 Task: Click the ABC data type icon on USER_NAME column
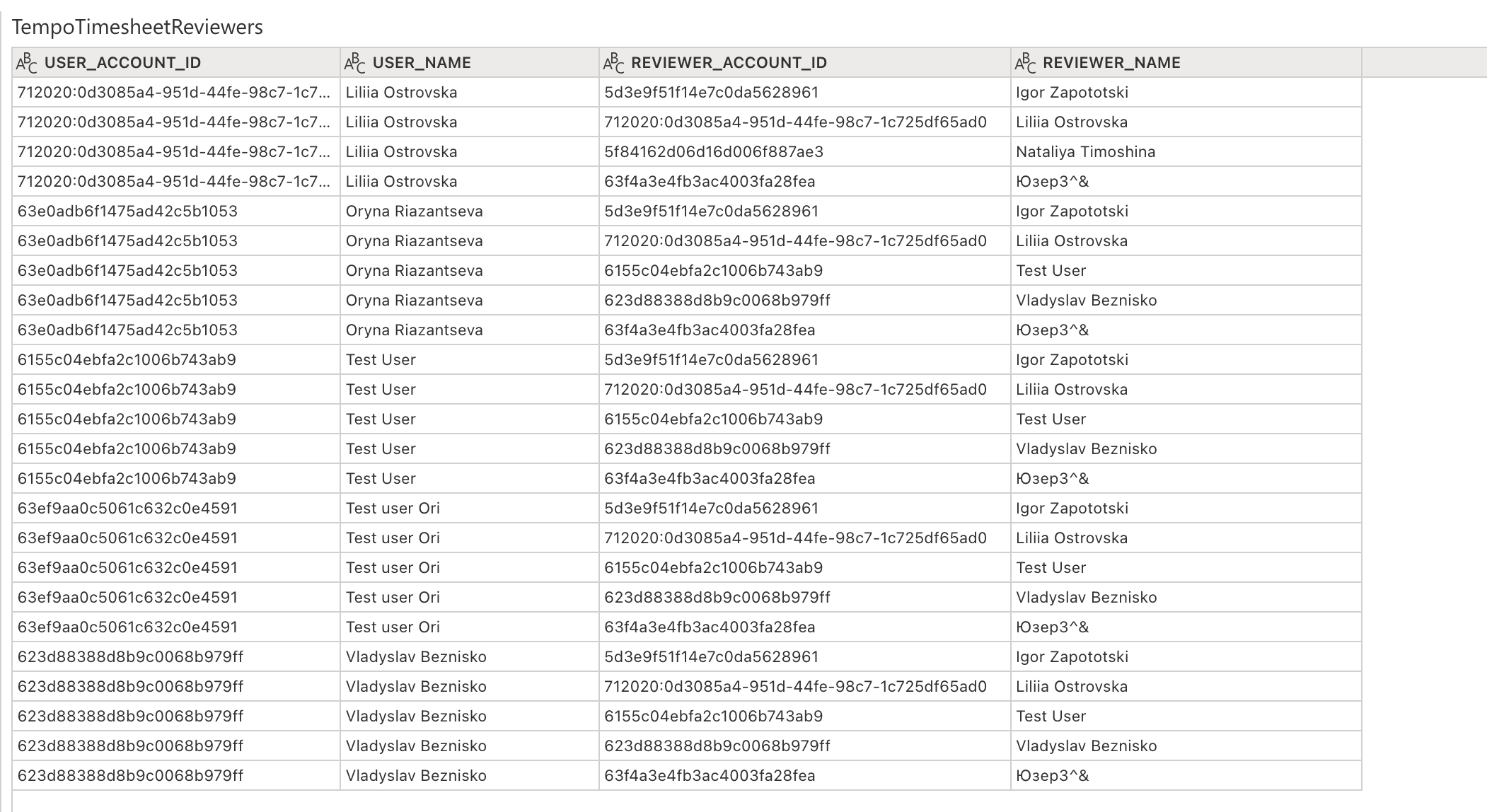(x=355, y=62)
